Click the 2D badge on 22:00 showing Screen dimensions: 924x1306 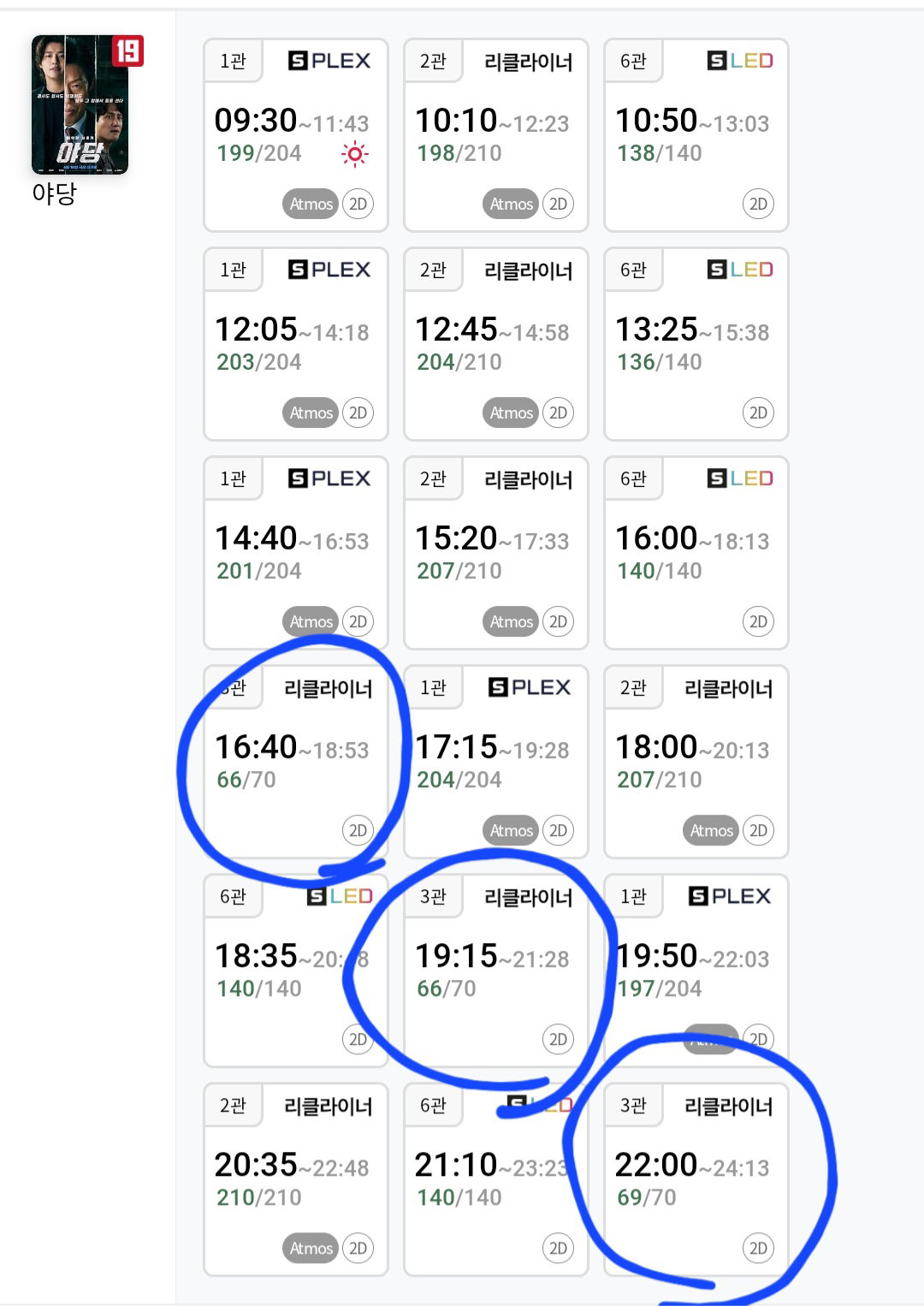[758, 1248]
